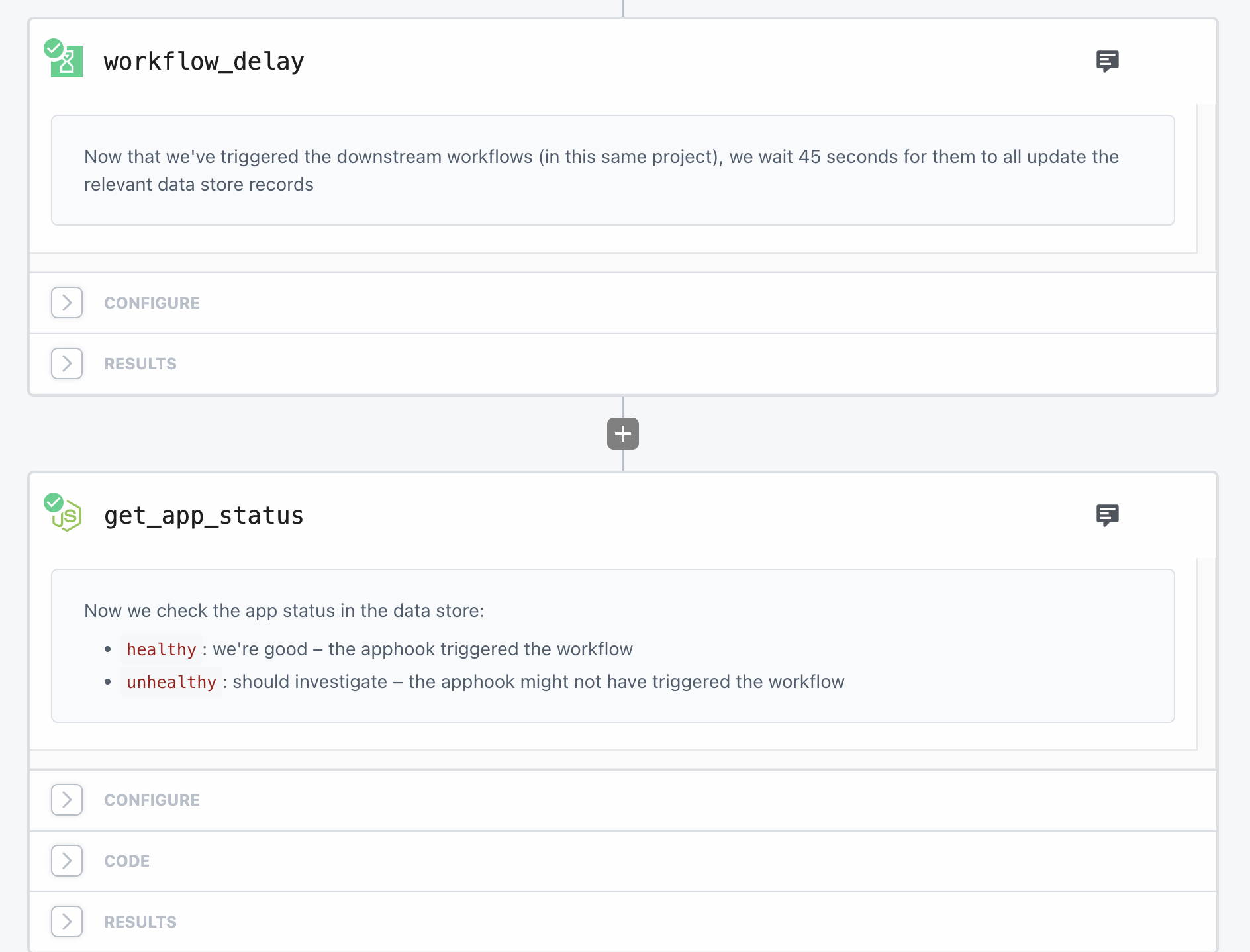Image resolution: width=1250 pixels, height=952 pixels.
Task: Expand RESULTS chevron under workflow_delay
Action: [x=67, y=363]
